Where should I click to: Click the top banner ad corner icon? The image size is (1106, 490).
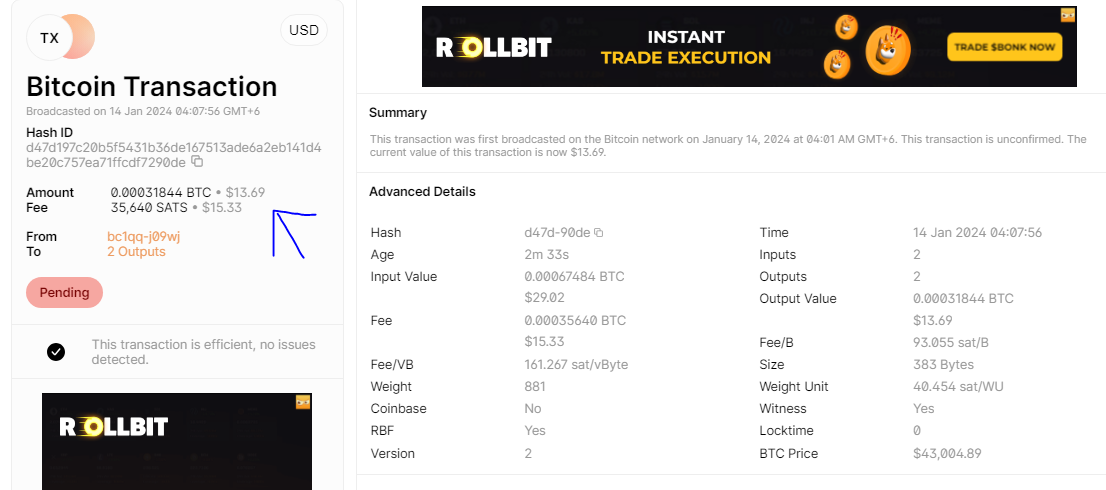(x=1068, y=15)
